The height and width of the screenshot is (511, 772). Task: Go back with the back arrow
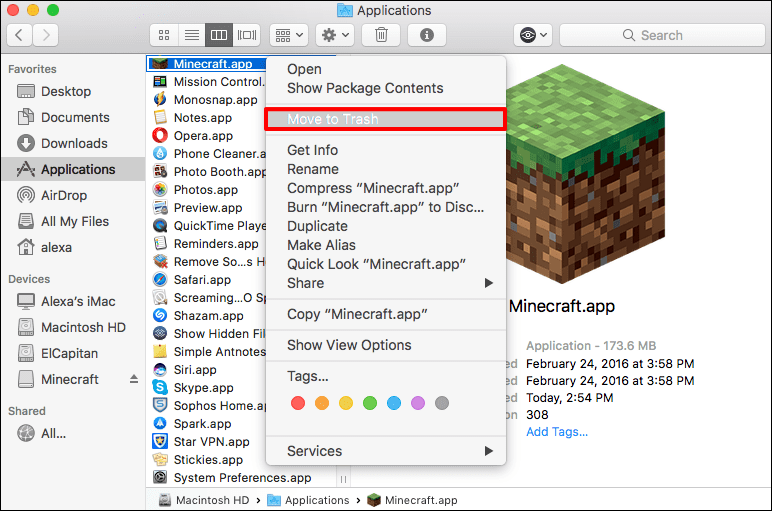point(20,35)
